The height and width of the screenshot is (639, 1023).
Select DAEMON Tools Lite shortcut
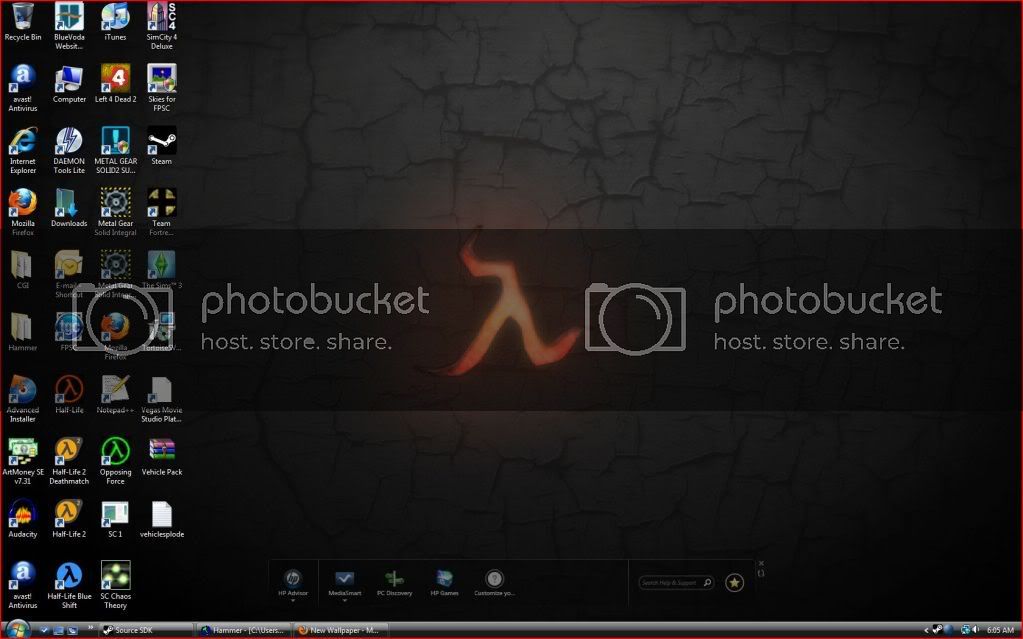pos(69,150)
